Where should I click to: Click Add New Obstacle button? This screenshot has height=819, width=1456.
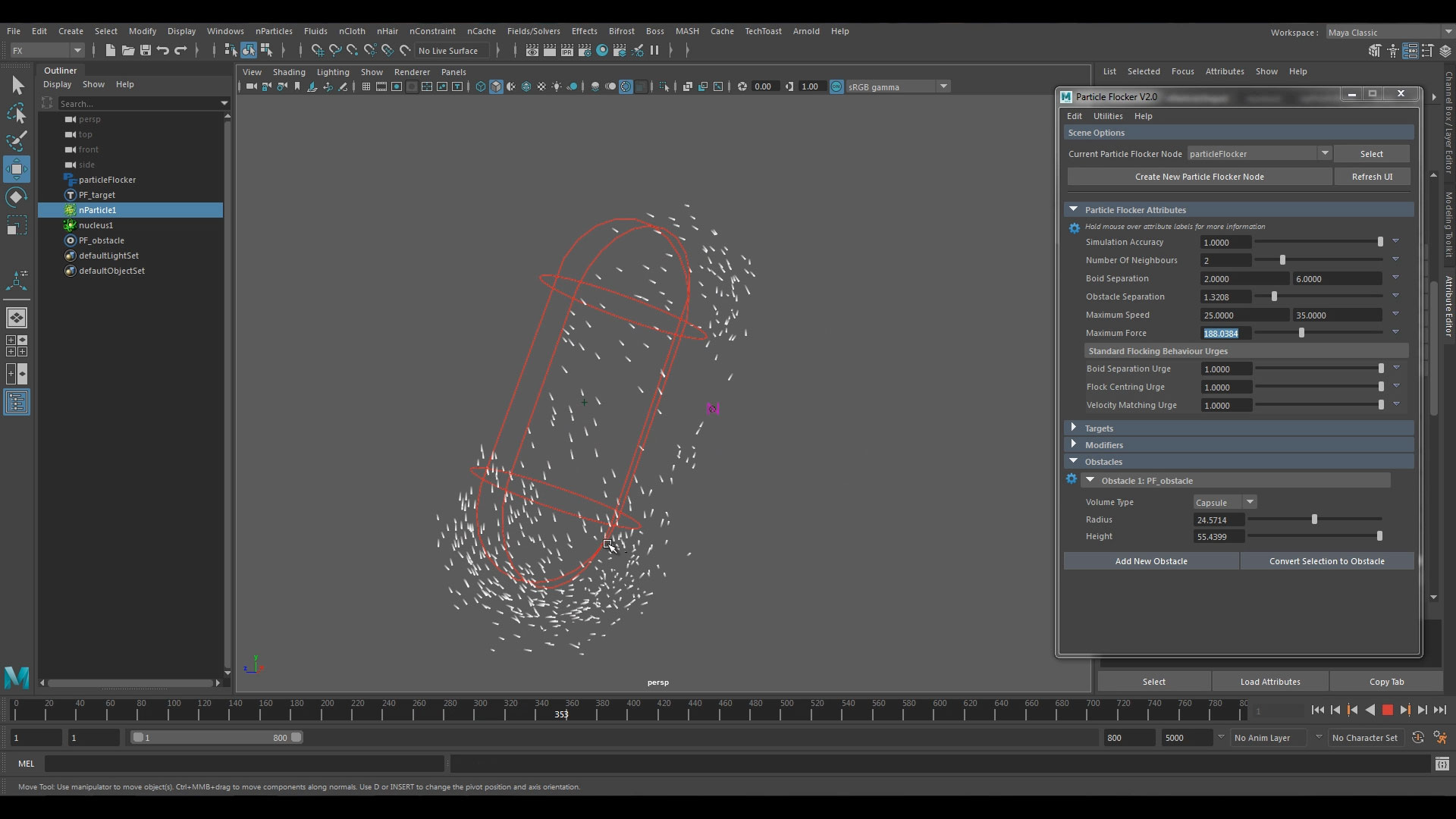tap(1150, 561)
